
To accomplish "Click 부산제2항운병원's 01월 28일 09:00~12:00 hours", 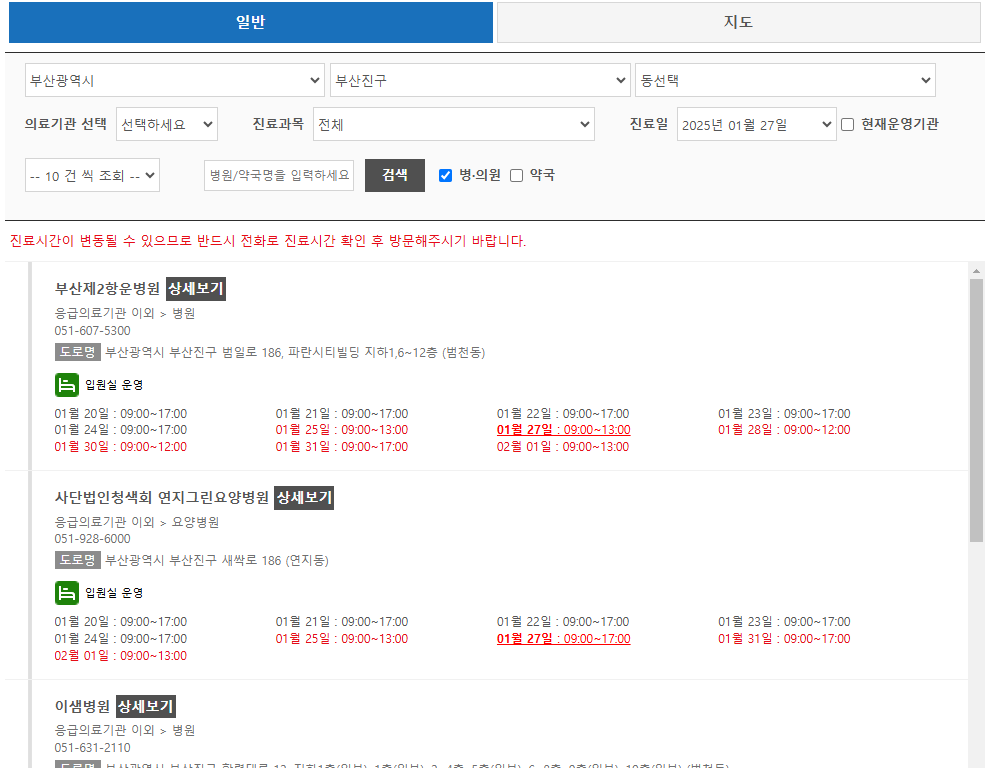I will 784,430.
